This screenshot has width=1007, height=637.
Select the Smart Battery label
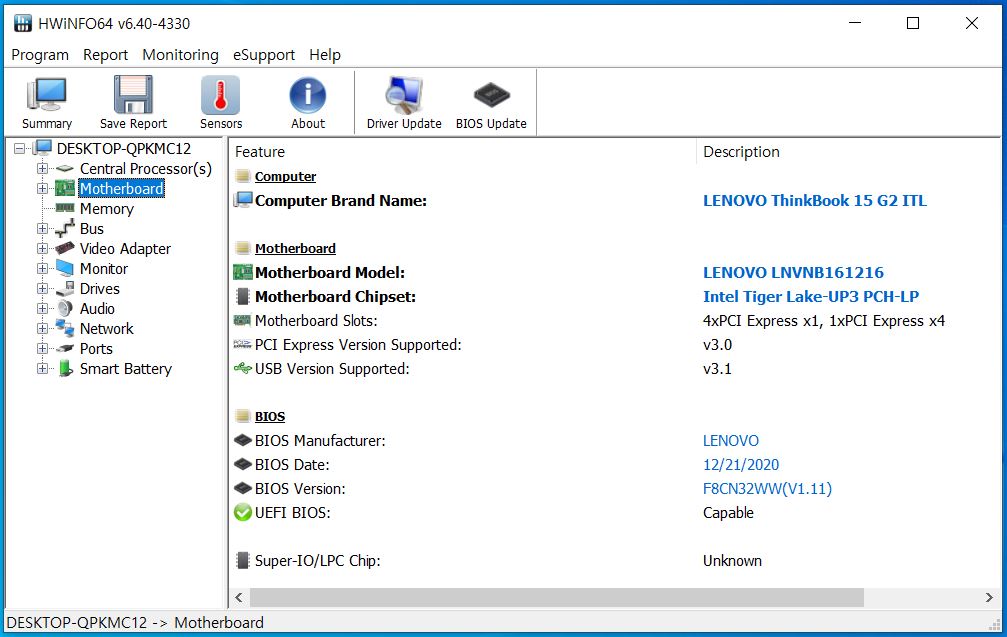point(126,369)
